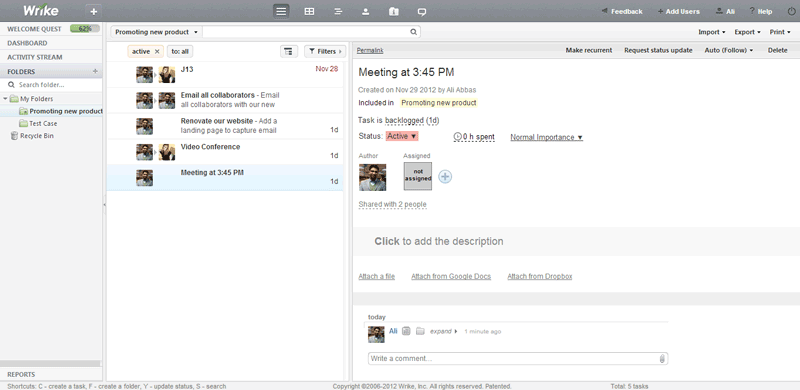Open the 'to: all' filter chip

180,52
